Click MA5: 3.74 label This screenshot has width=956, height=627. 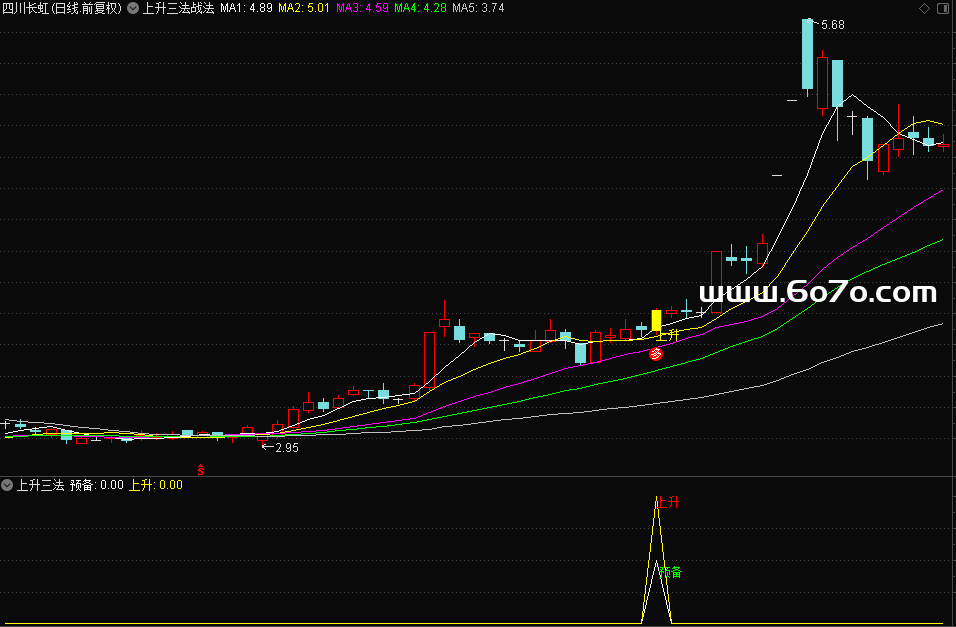[x=478, y=8]
